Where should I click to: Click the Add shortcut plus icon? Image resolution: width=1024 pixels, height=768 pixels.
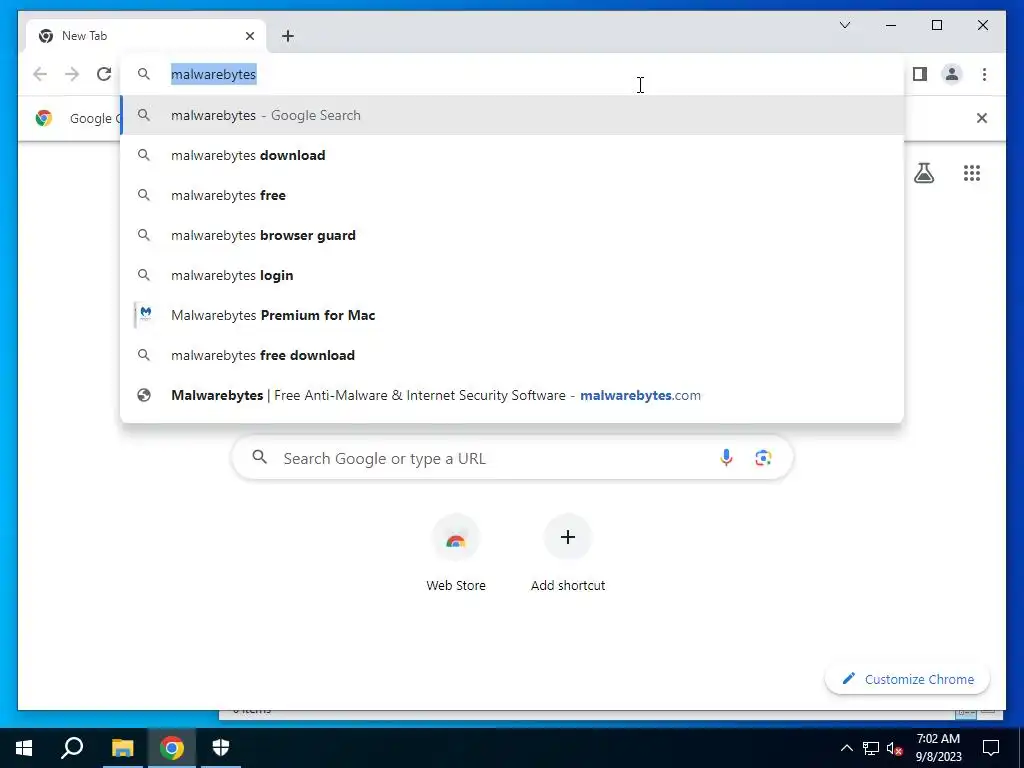coord(568,537)
